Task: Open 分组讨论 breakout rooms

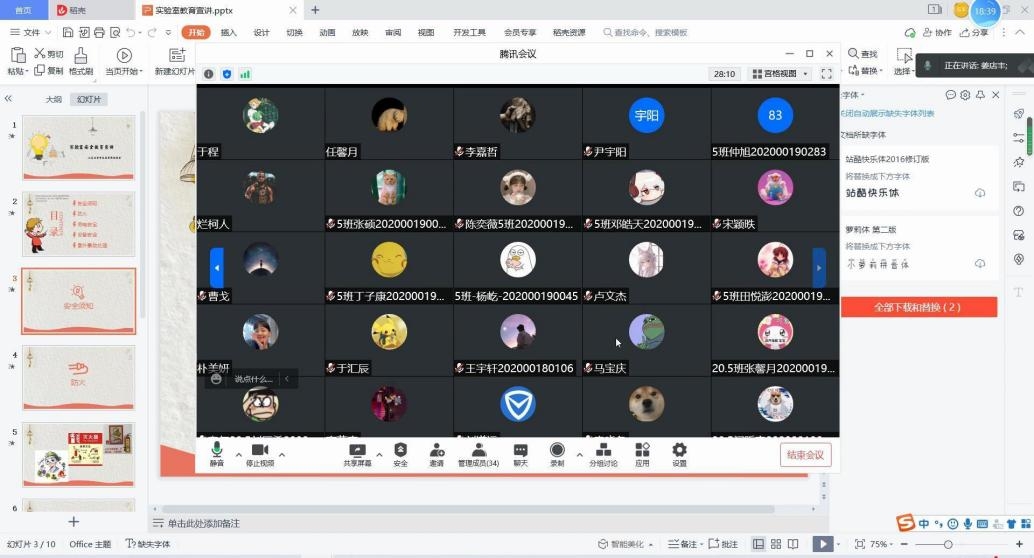Action: tap(603, 453)
